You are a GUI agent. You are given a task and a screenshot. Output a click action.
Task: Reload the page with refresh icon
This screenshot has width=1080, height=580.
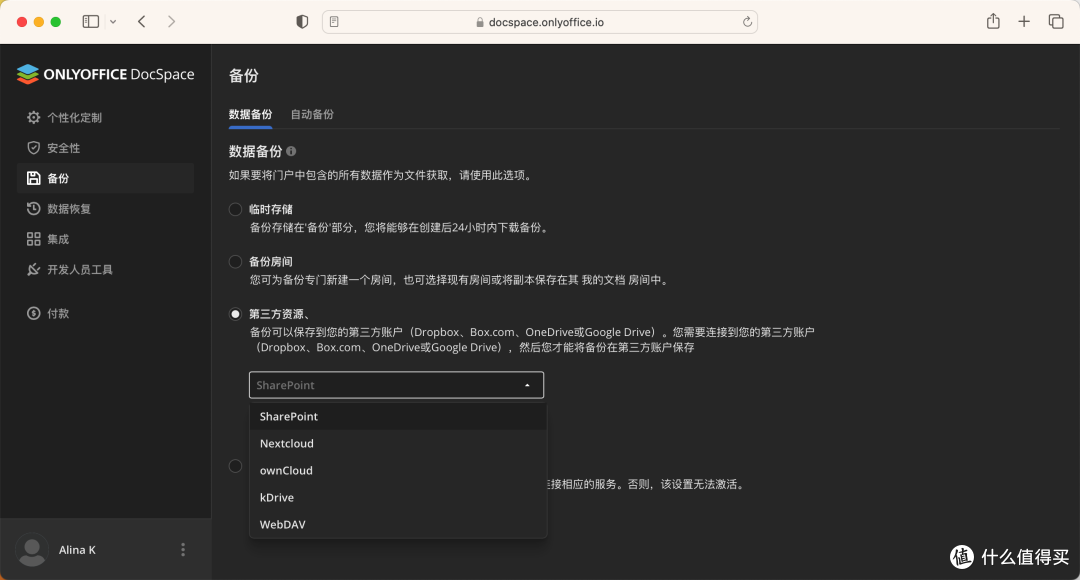click(x=747, y=22)
